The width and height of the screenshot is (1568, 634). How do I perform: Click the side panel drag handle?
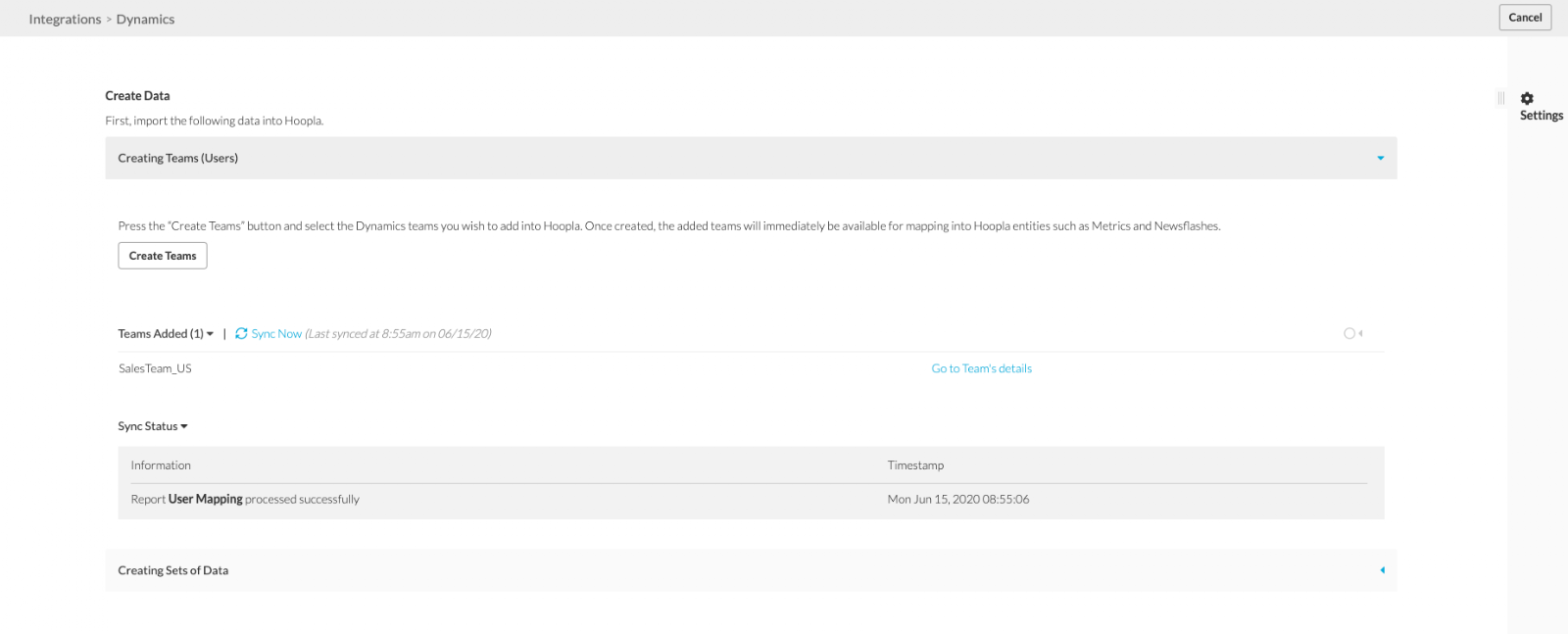[x=1500, y=98]
